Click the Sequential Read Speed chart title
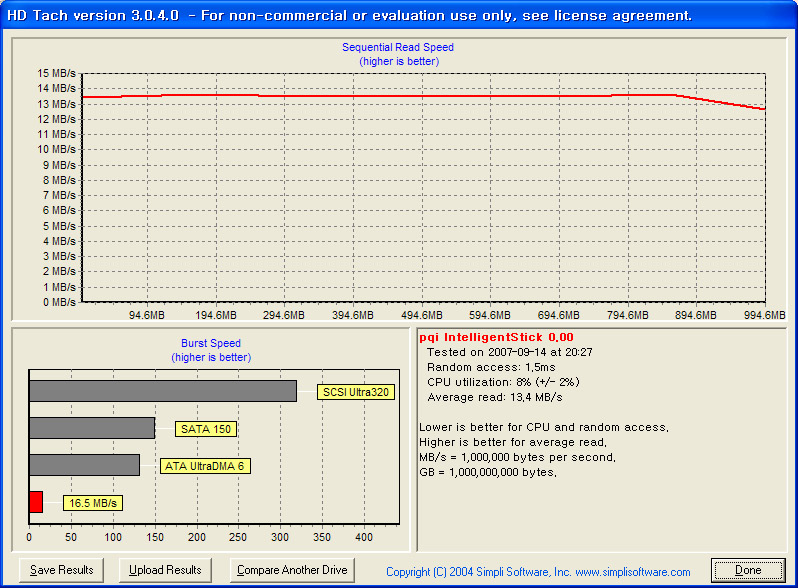 tap(398, 47)
